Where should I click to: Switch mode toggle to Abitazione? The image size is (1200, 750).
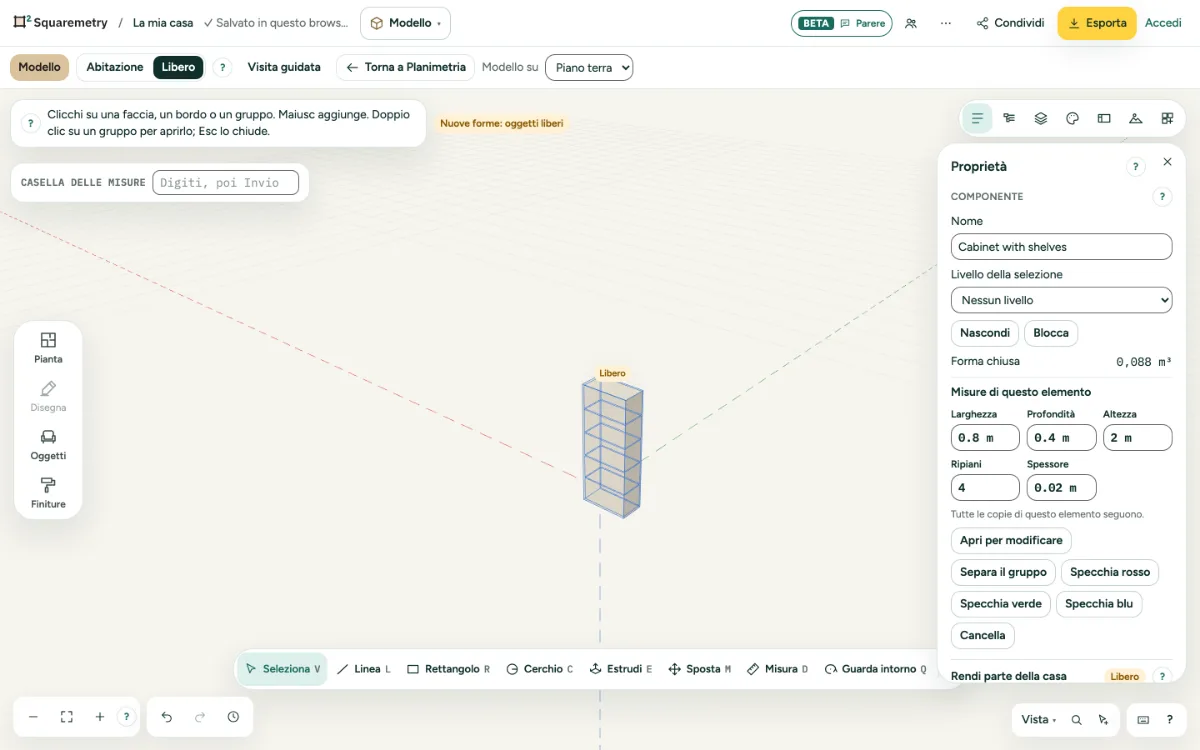pyautogui.click(x=115, y=67)
